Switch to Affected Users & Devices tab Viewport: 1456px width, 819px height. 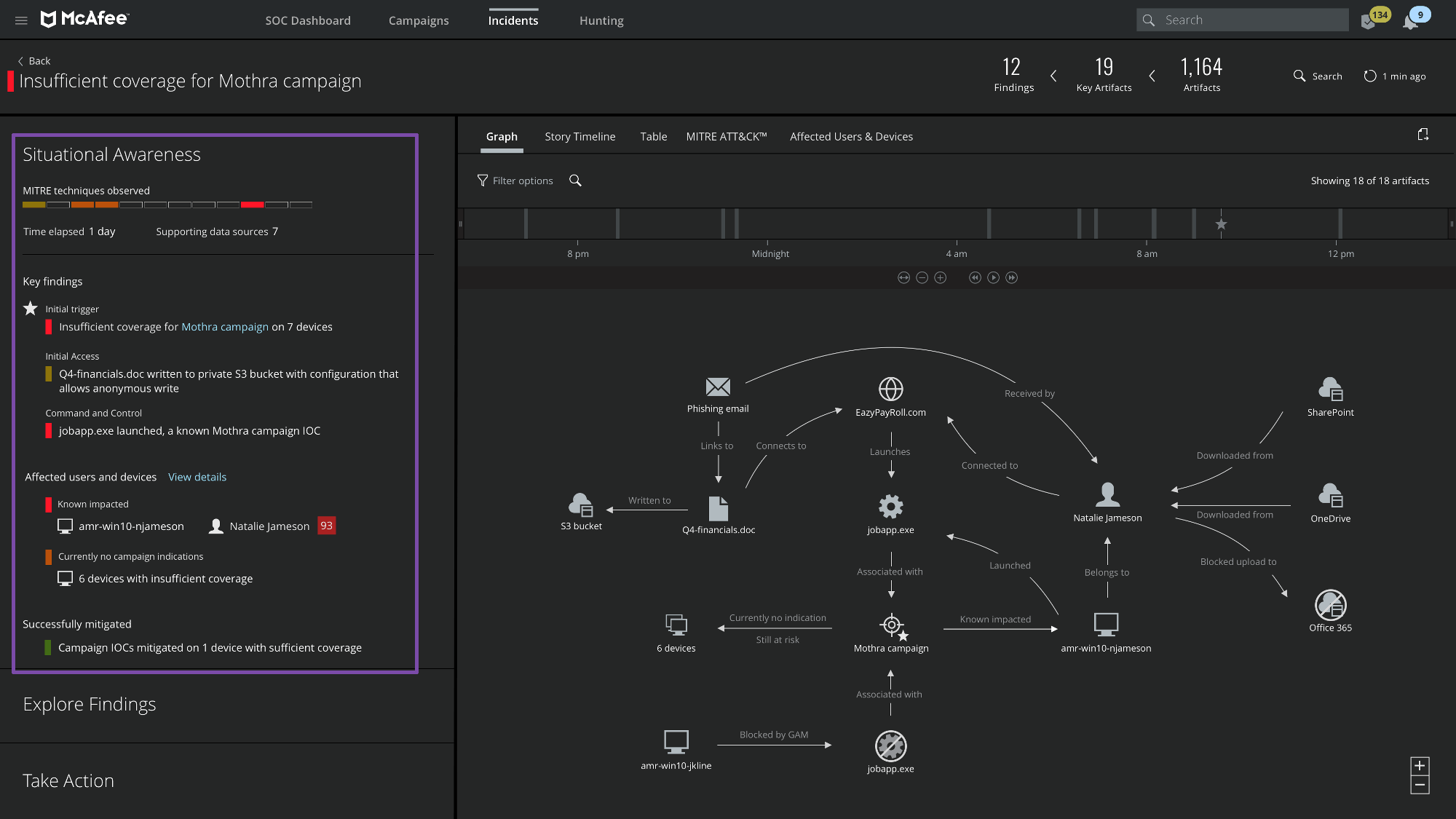pos(851,137)
